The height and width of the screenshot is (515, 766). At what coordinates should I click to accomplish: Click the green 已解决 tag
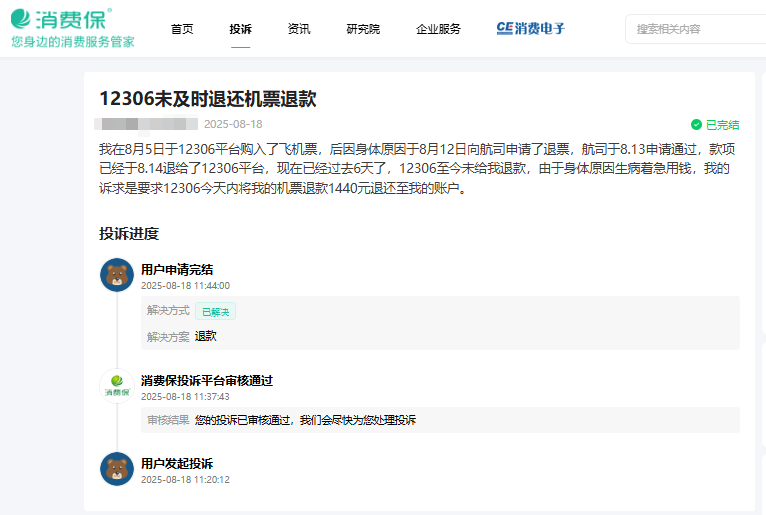(215, 311)
